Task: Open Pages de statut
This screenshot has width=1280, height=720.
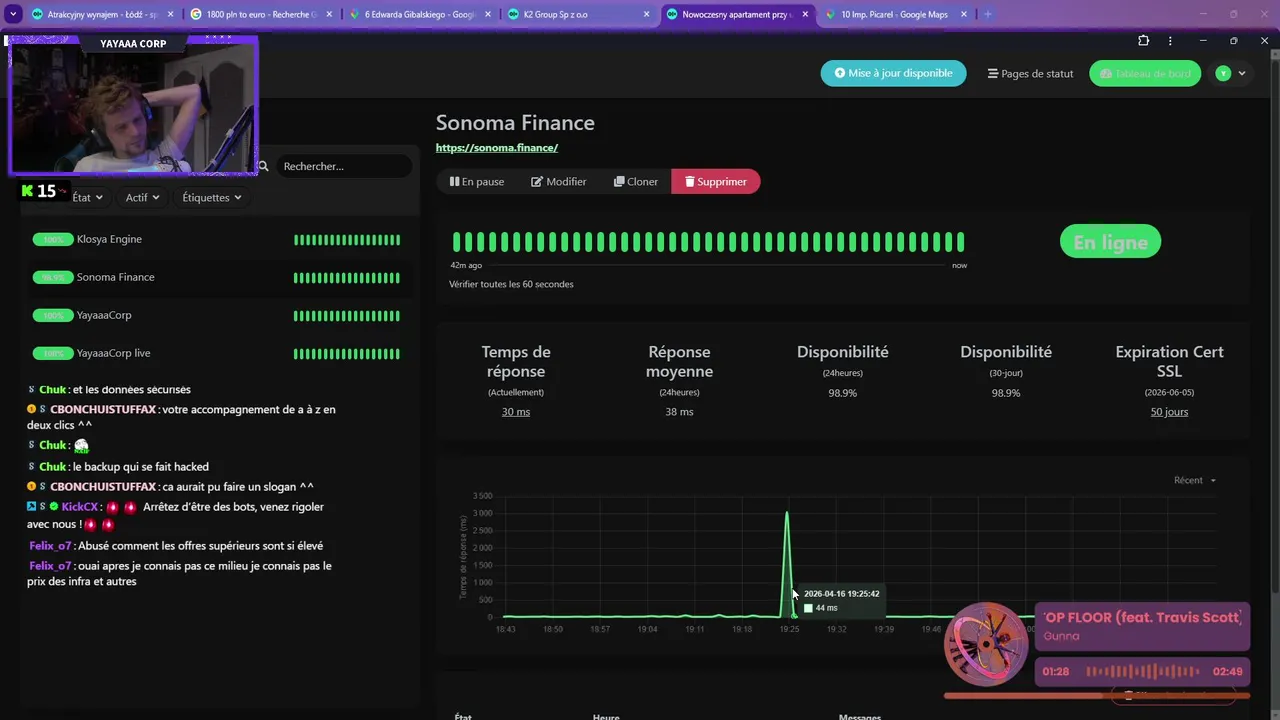Action: pos(1030,73)
